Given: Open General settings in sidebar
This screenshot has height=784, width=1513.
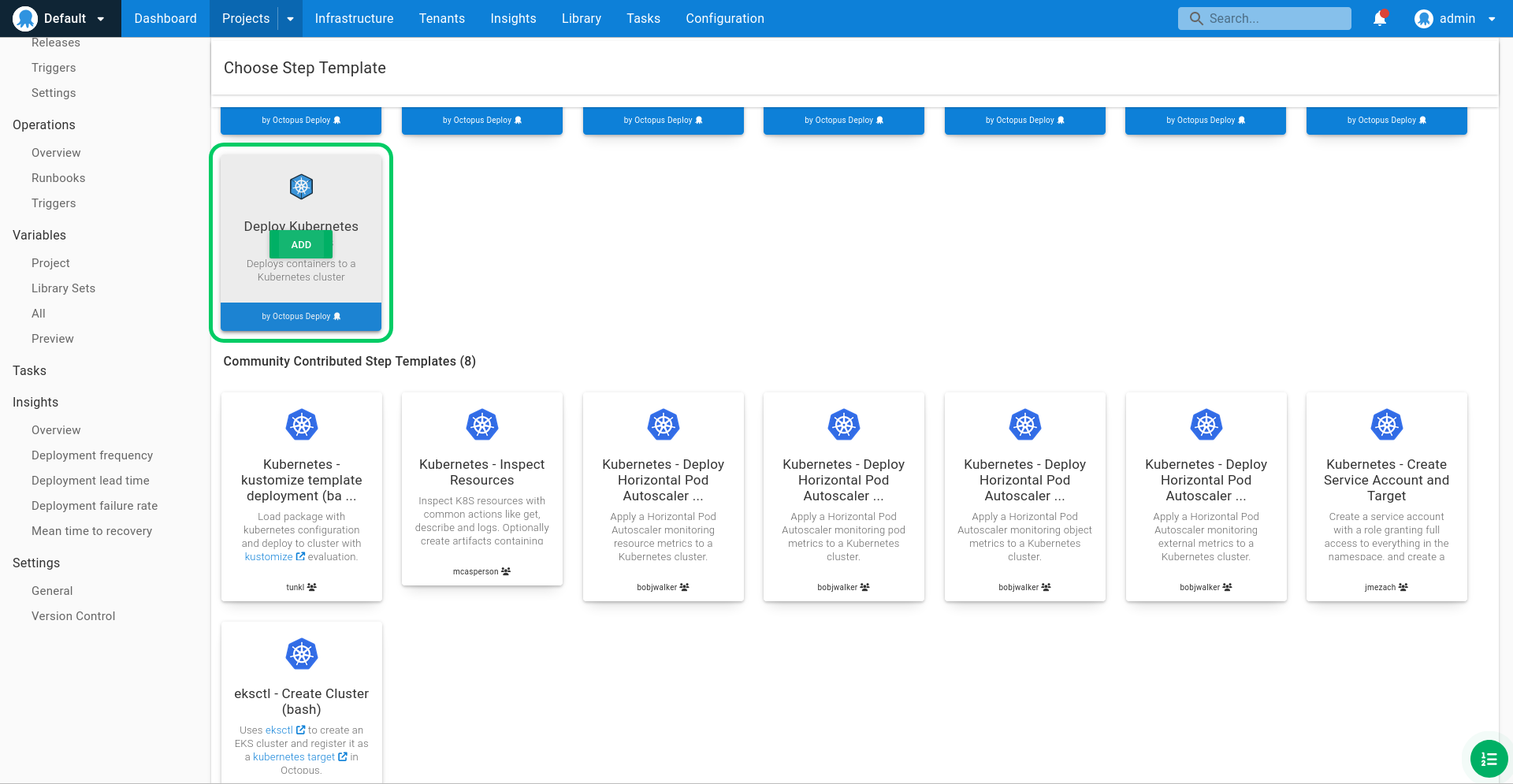Looking at the screenshot, I should coord(52,591).
